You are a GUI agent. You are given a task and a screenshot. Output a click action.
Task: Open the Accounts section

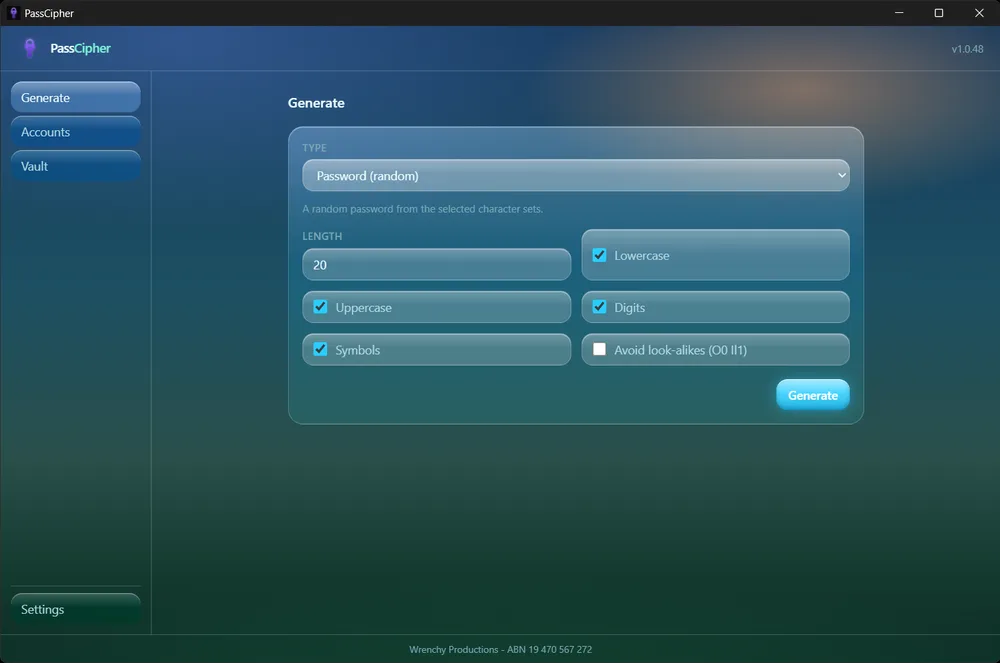[x=75, y=132]
